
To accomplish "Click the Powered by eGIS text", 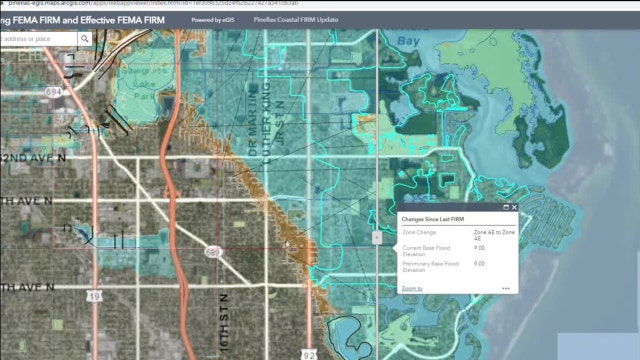I will click(x=213, y=20).
